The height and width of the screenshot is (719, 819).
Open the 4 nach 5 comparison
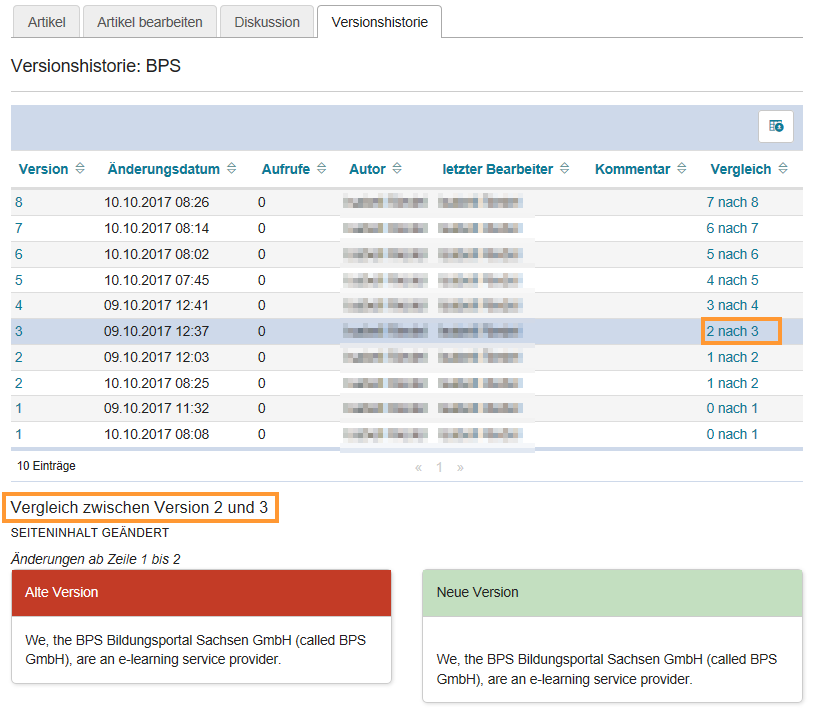click(x=732, y=280)
